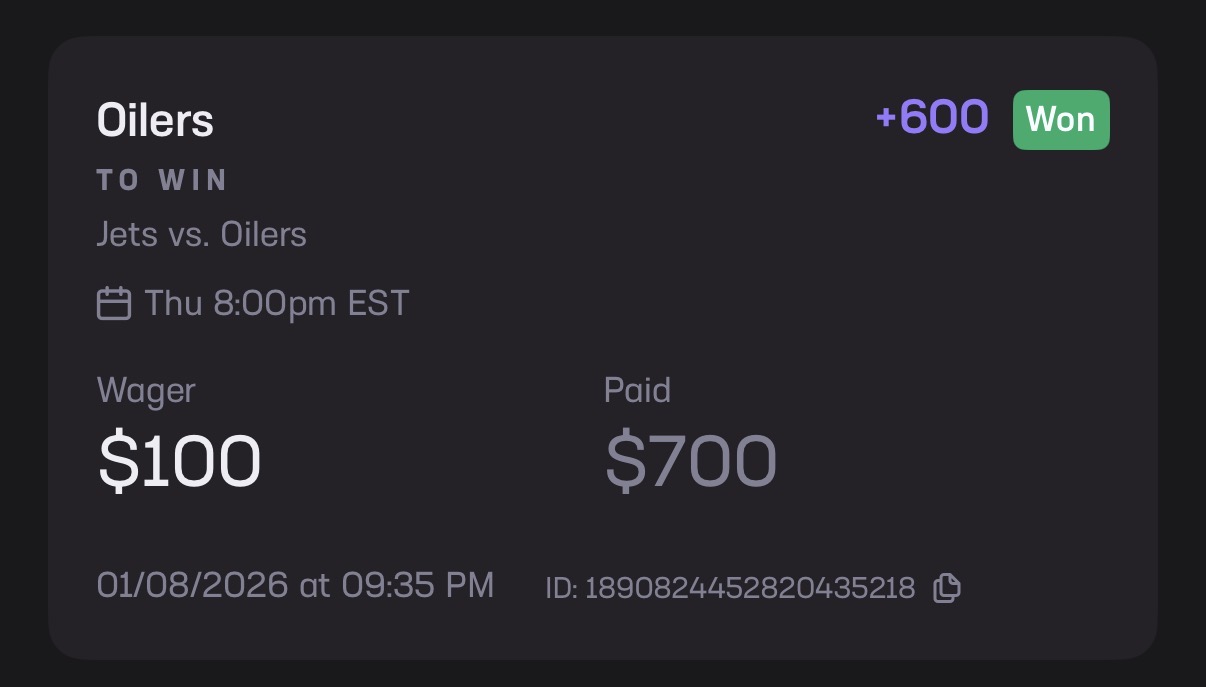
Task: Click the 09:35 PM placed time
Action: point(417,585)
